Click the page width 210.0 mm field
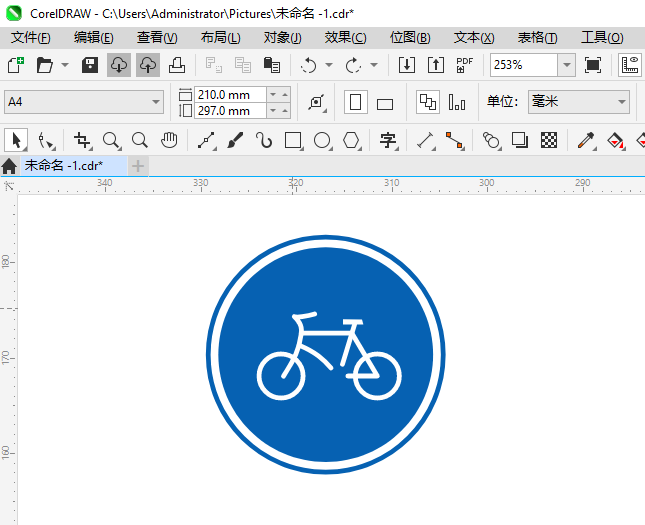The width and height of the screenshot is (645, 525). (230, 95)
